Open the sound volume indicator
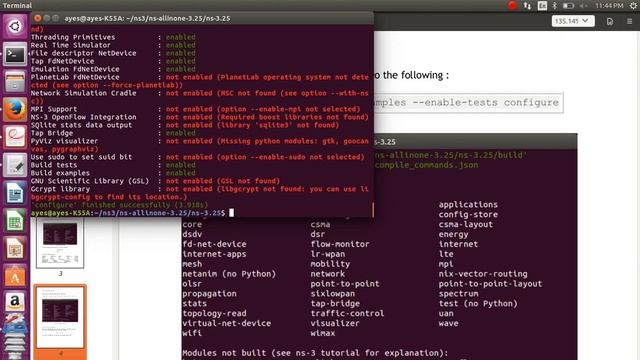The width and height of the screenshot is (640, 360). (x=583, y=5)
